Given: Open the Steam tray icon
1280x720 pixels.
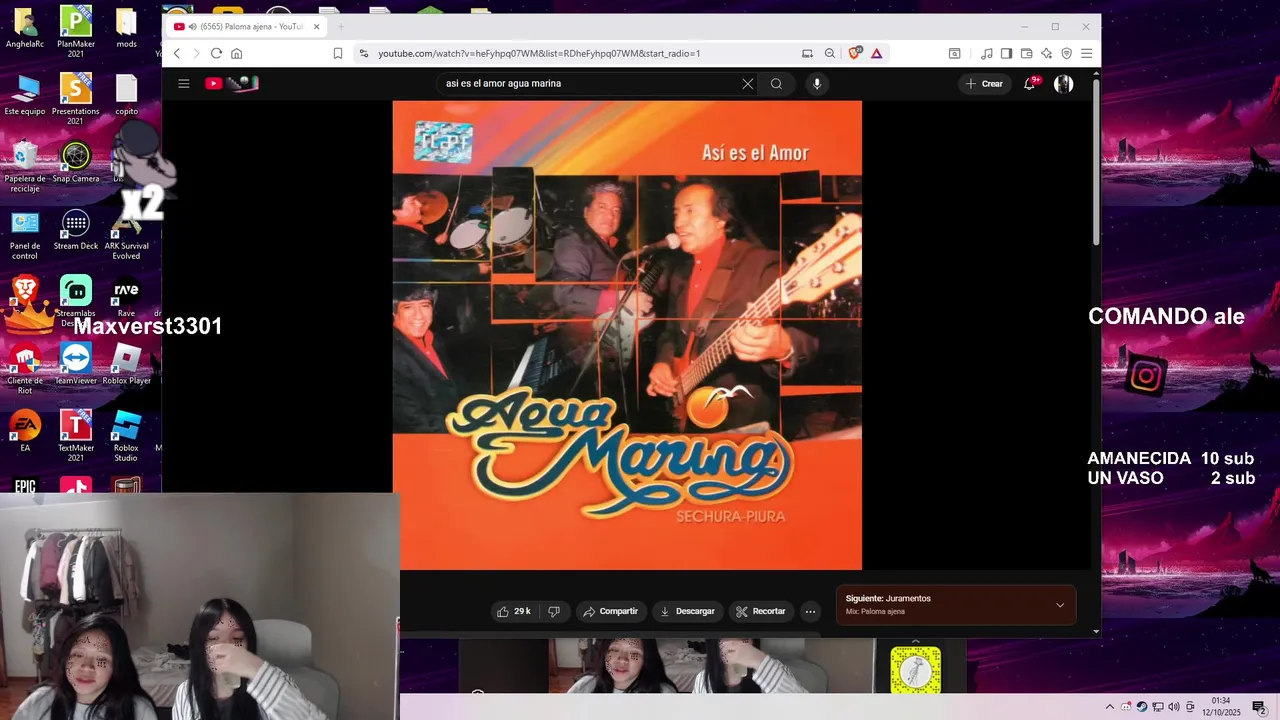Looking at the screenshot, I should pos(1142,707).
